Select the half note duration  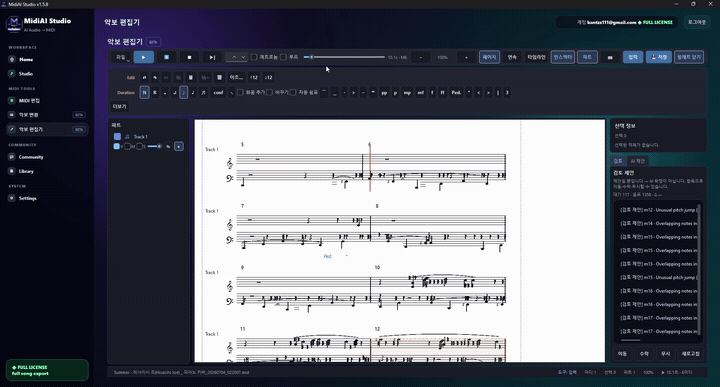174,92
